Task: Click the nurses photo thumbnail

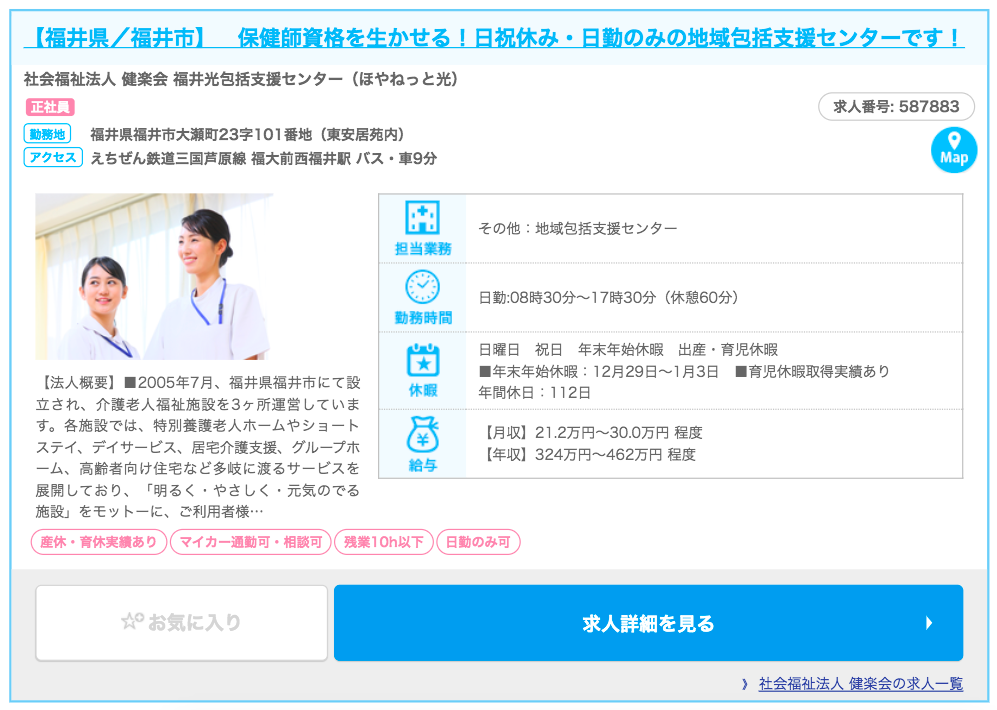Action: (x=154, y=276)
